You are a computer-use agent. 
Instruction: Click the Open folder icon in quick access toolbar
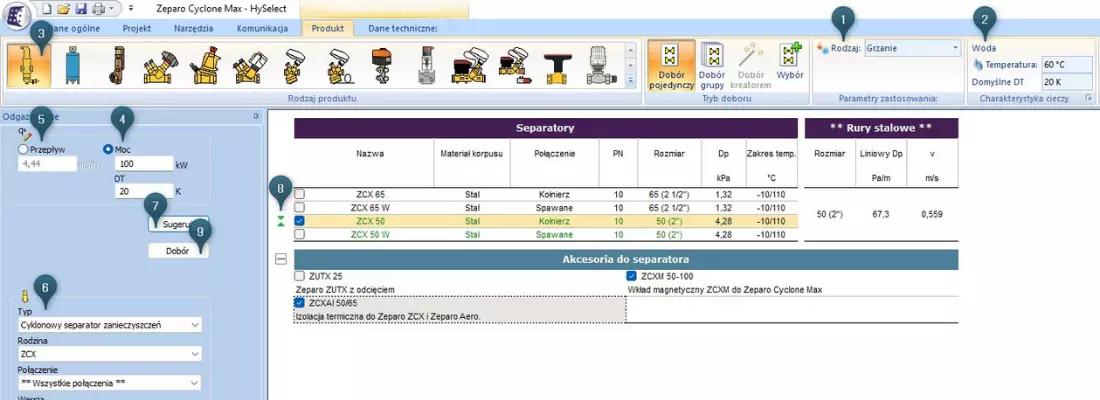63,8
